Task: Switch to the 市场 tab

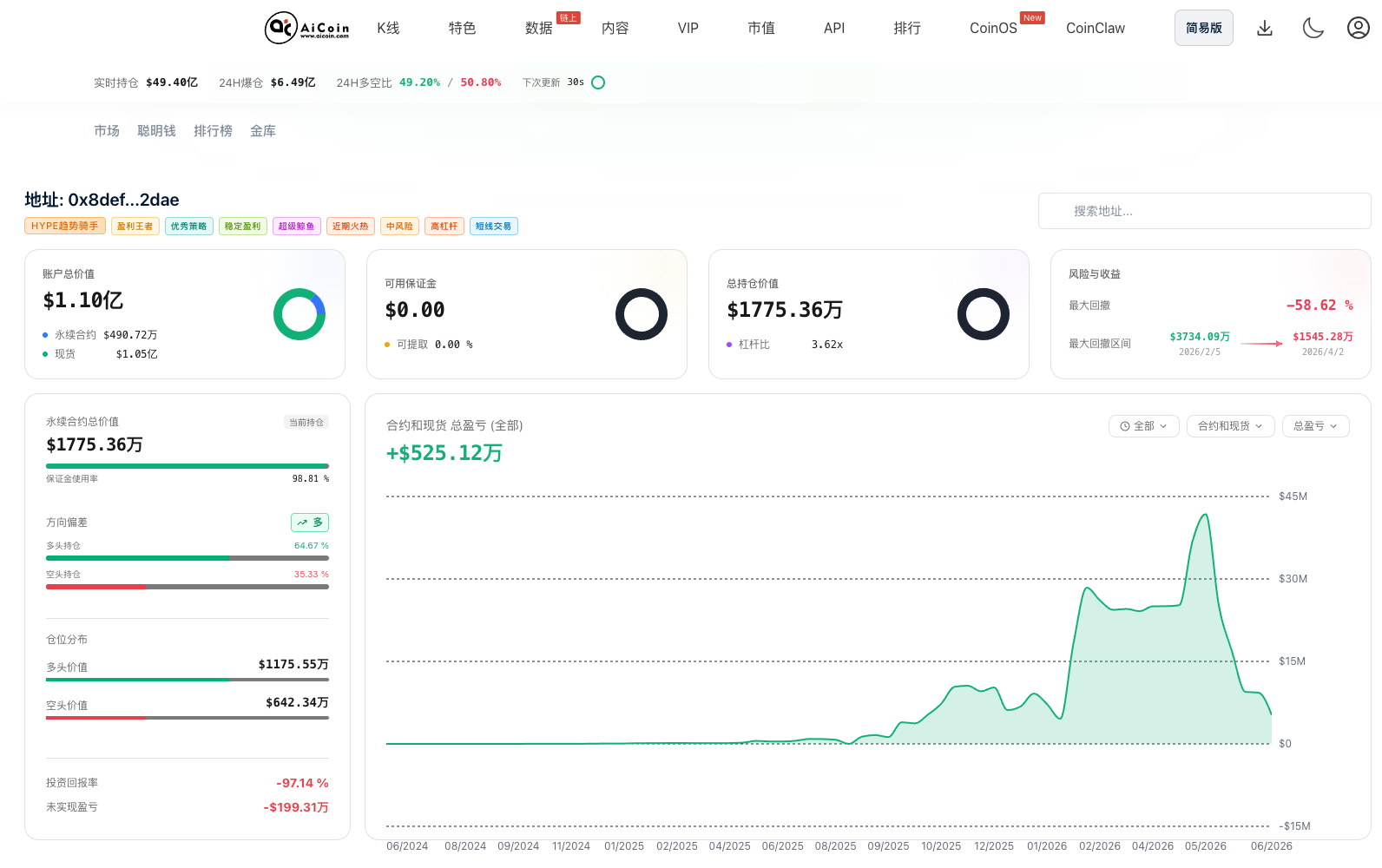Action: [107, 131]
